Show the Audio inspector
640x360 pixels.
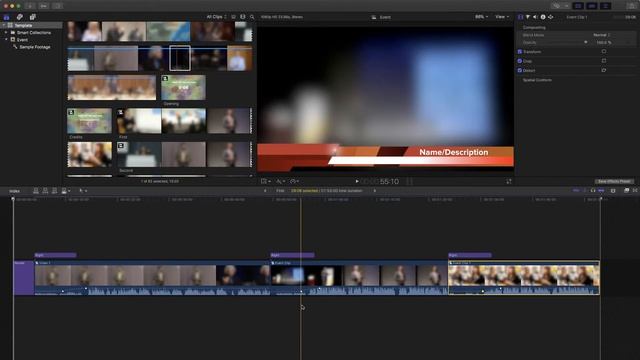[x=535, y=17]
